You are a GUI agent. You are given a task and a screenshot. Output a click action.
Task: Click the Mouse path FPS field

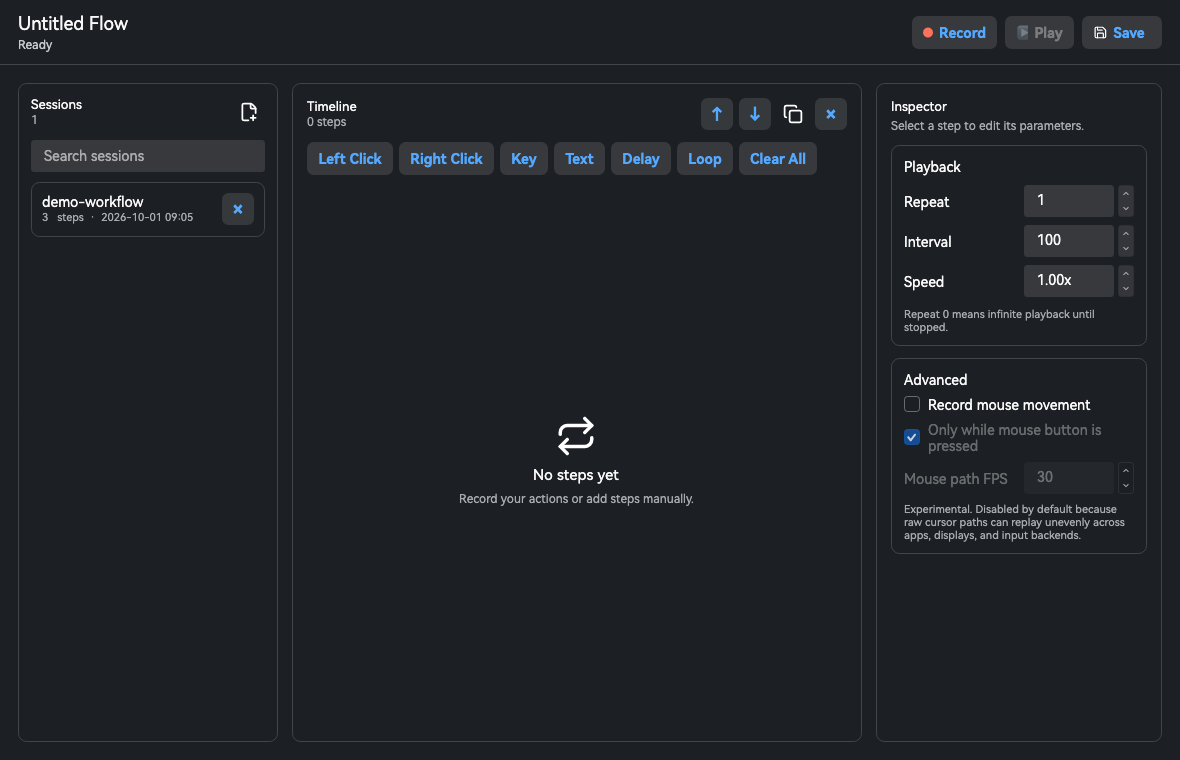[1069, 477]
